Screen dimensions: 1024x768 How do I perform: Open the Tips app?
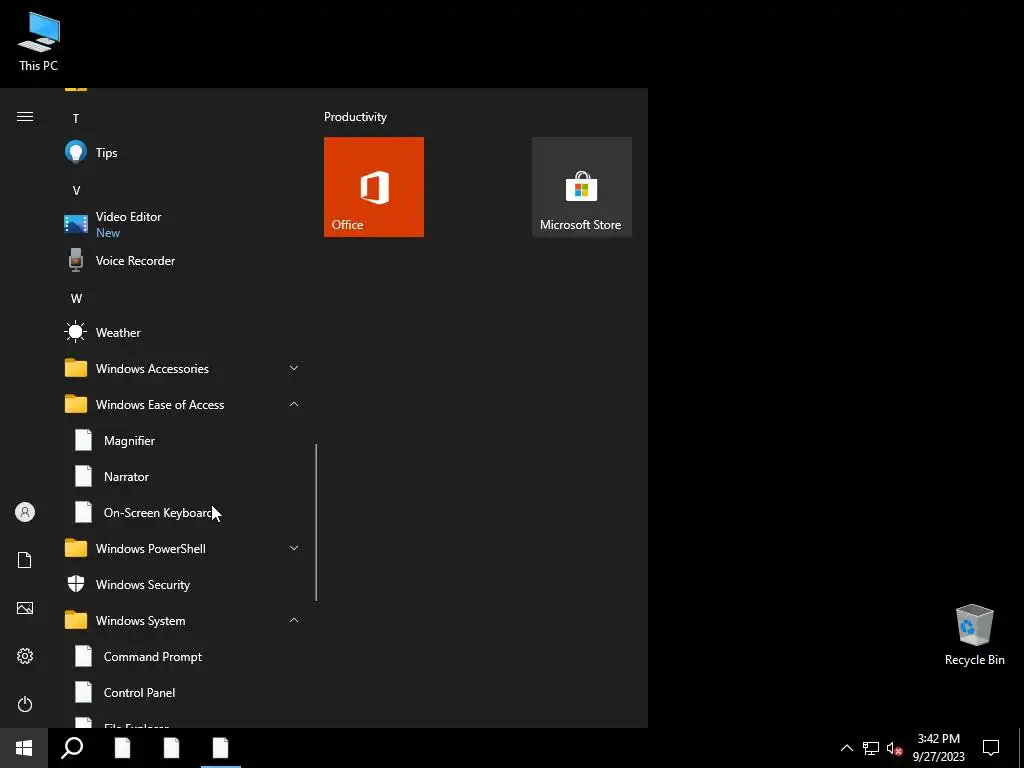click(x=183, y=153)
